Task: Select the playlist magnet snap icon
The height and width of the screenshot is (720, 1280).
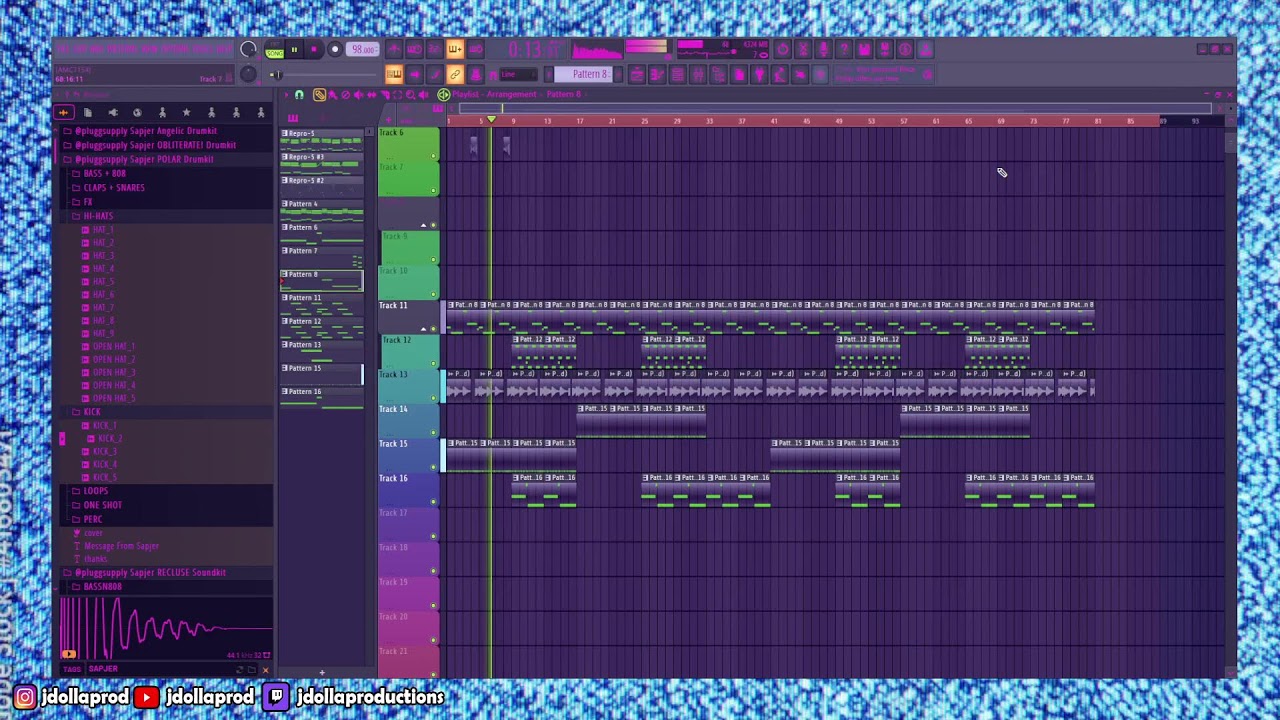Action: 299,95
